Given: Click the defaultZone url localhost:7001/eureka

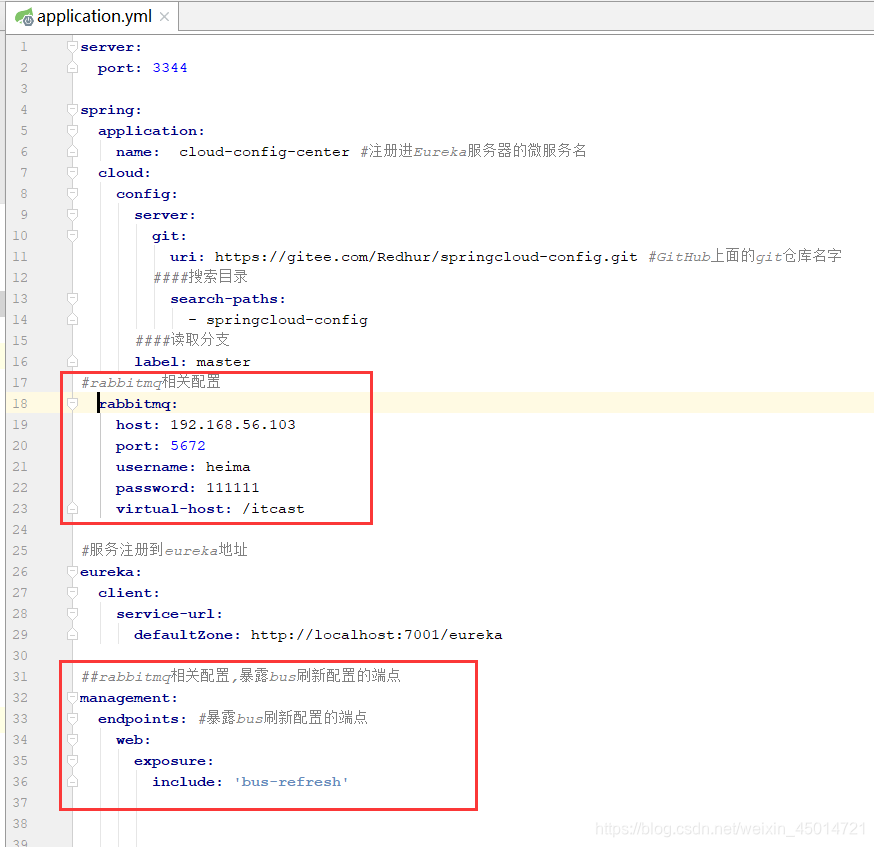Looking at the screenshot, I should coord(376,635).
